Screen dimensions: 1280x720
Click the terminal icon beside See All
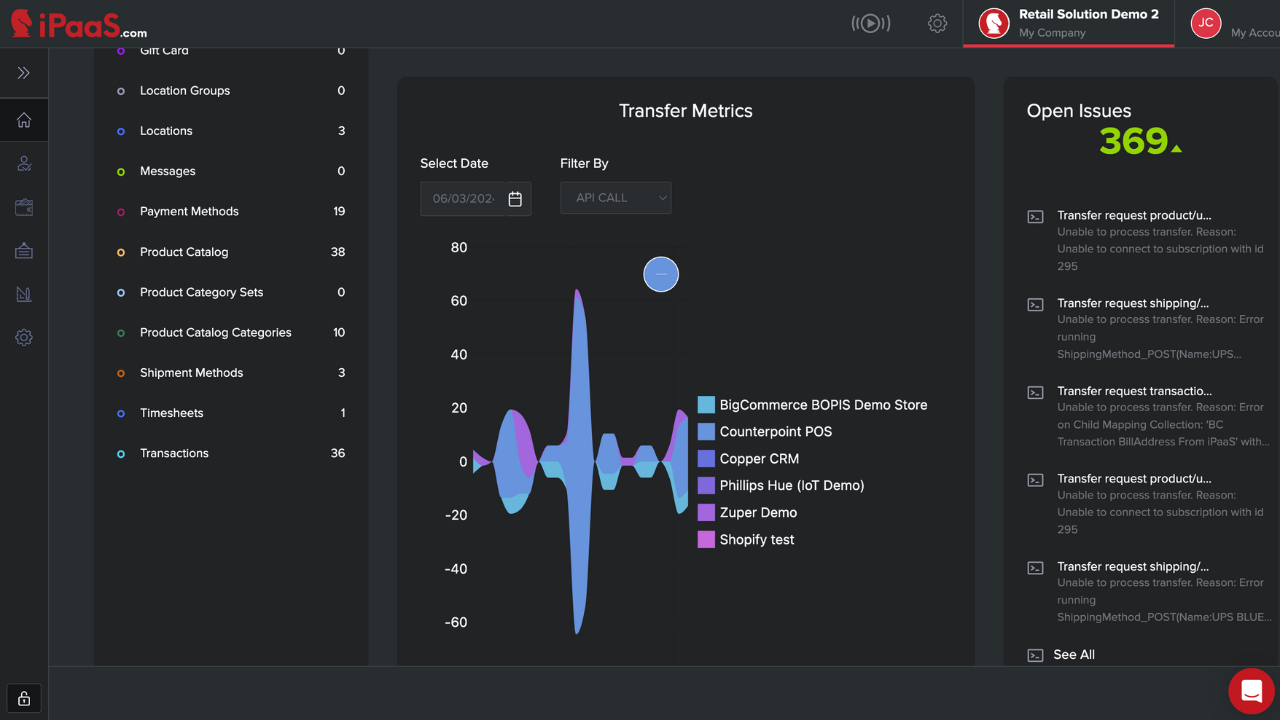pos(1036,655)
